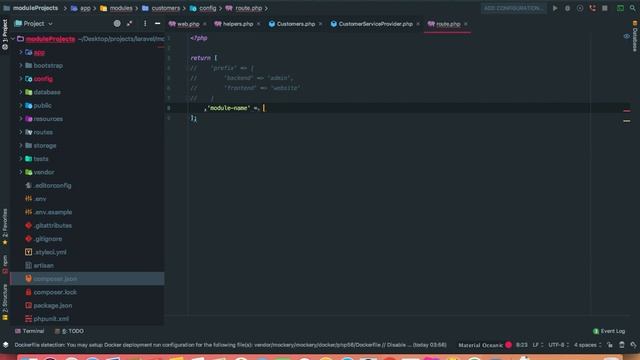640x360 pixels.
Task: Expand the bootstrap folder
Action: pyautogui.click(x=21, y=65)
